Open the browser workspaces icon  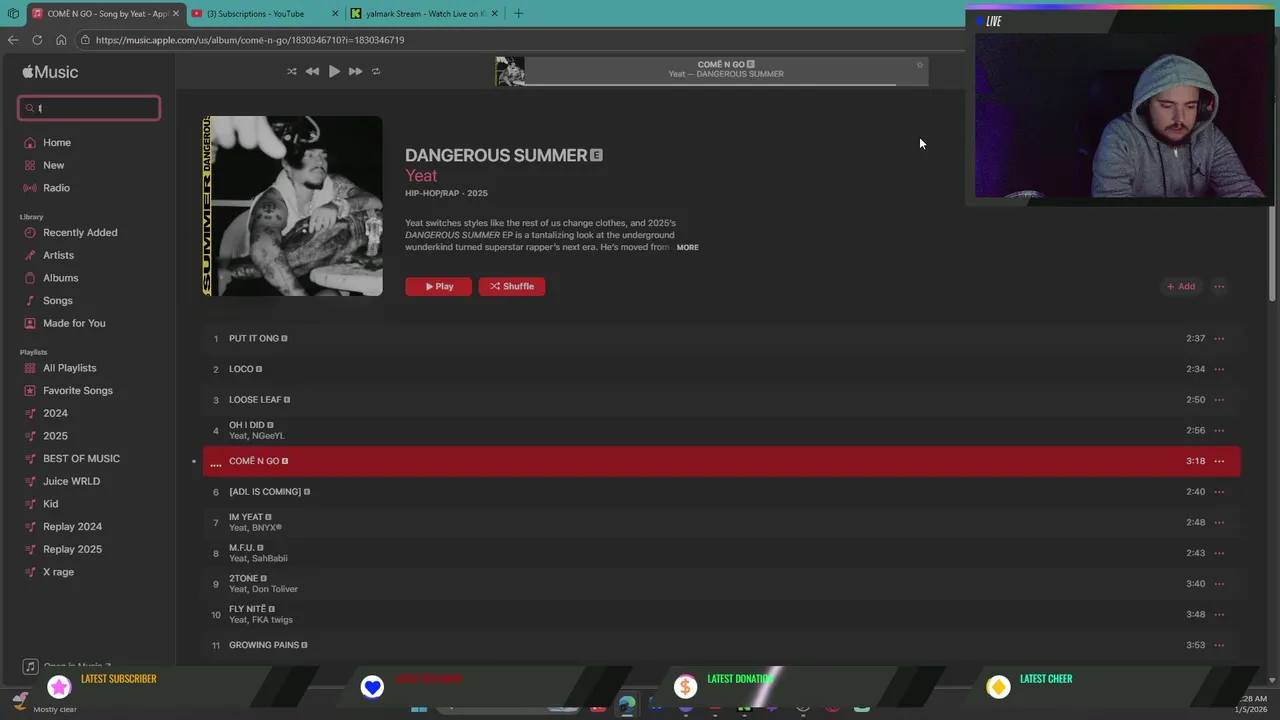(x=12, y=14)
